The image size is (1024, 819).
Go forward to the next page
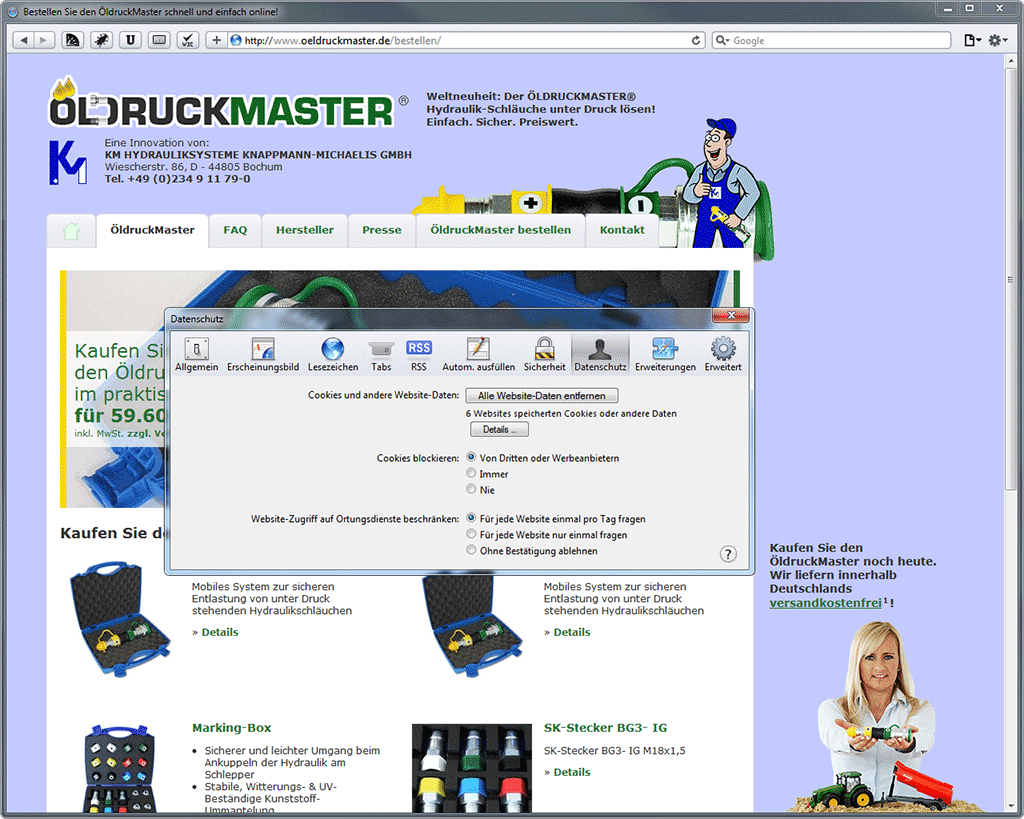(43, 40)
